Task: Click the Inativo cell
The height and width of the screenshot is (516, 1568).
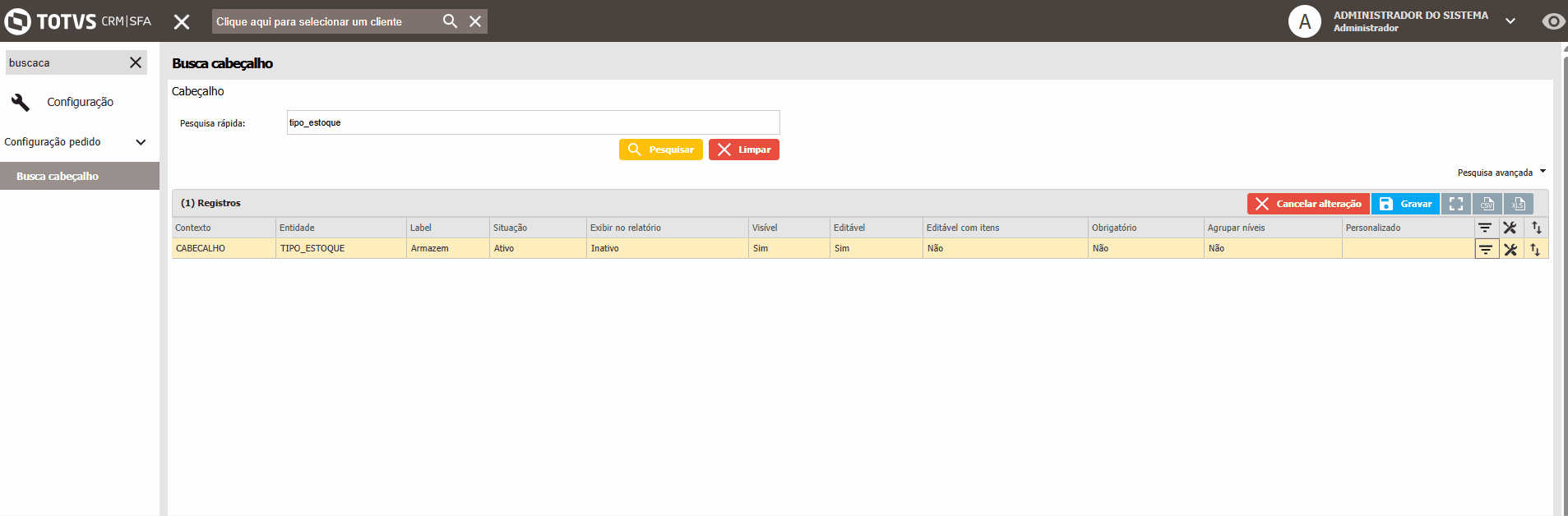Action: pos(668,248)
